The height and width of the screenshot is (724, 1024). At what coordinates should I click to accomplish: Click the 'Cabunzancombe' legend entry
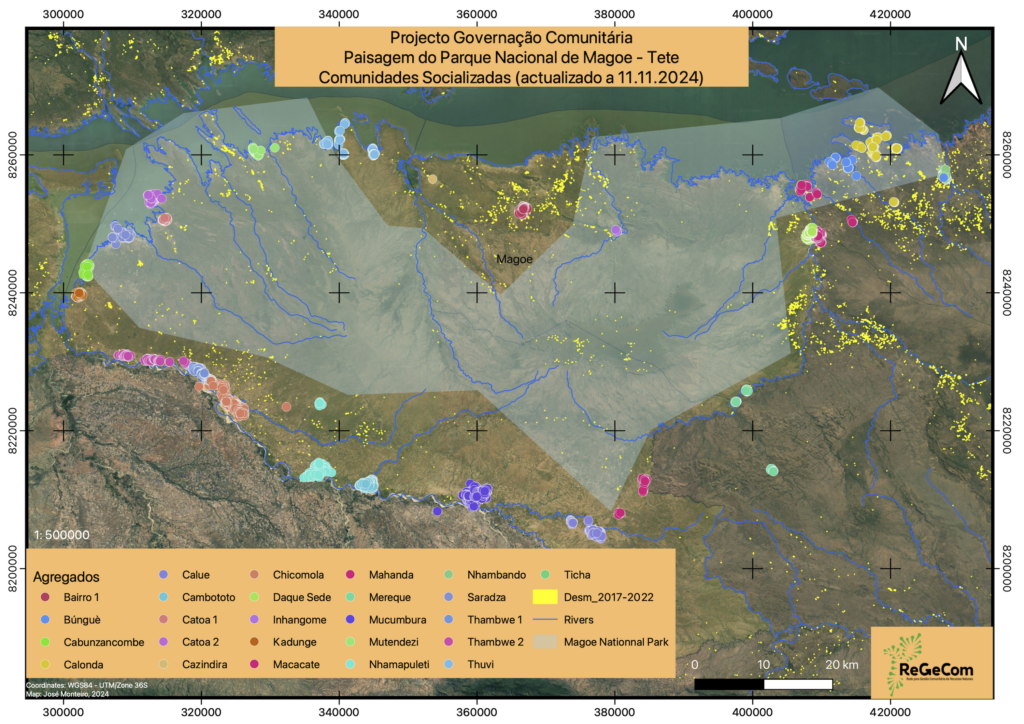92,642
